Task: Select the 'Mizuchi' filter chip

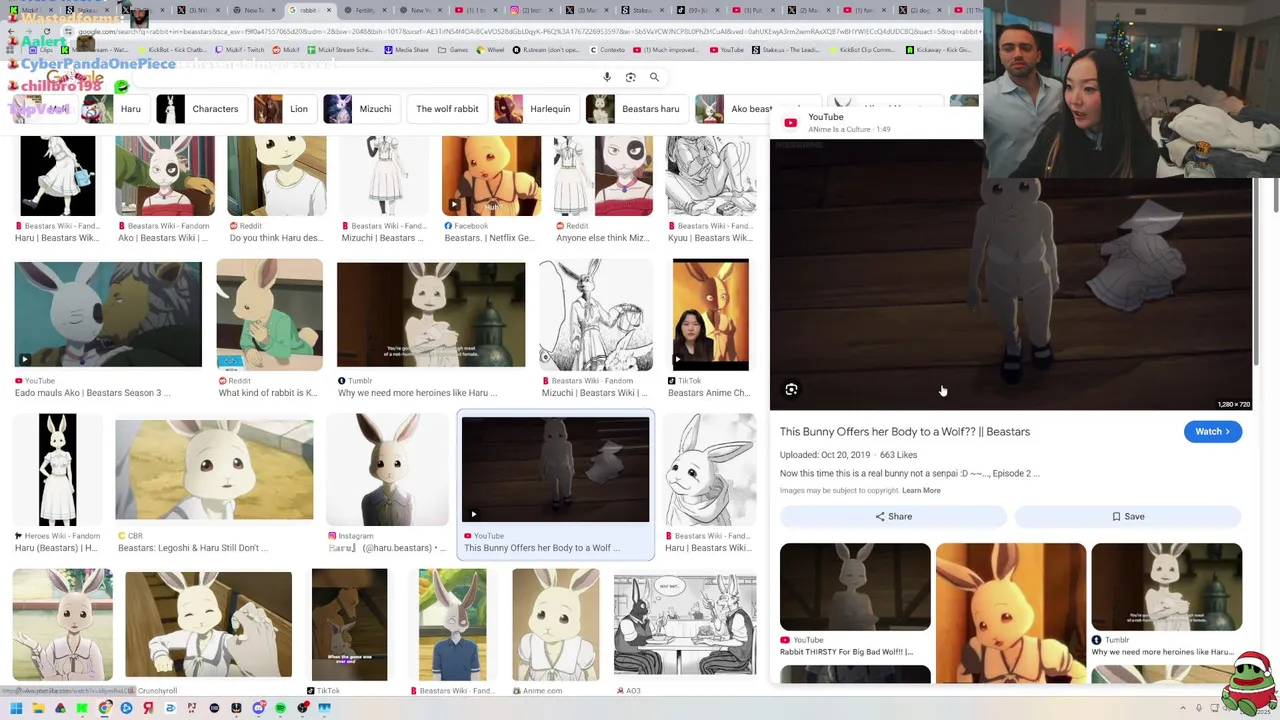Action: click(361, 109)
